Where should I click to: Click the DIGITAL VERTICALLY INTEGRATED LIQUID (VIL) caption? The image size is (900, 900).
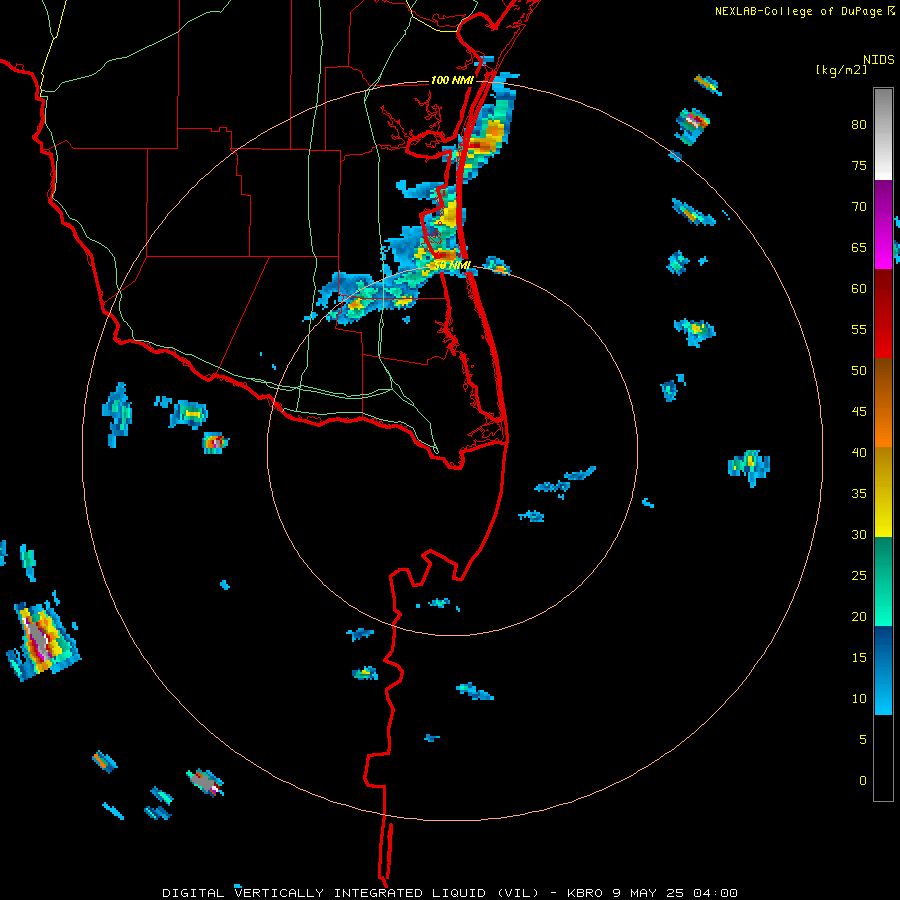point(350,893)
